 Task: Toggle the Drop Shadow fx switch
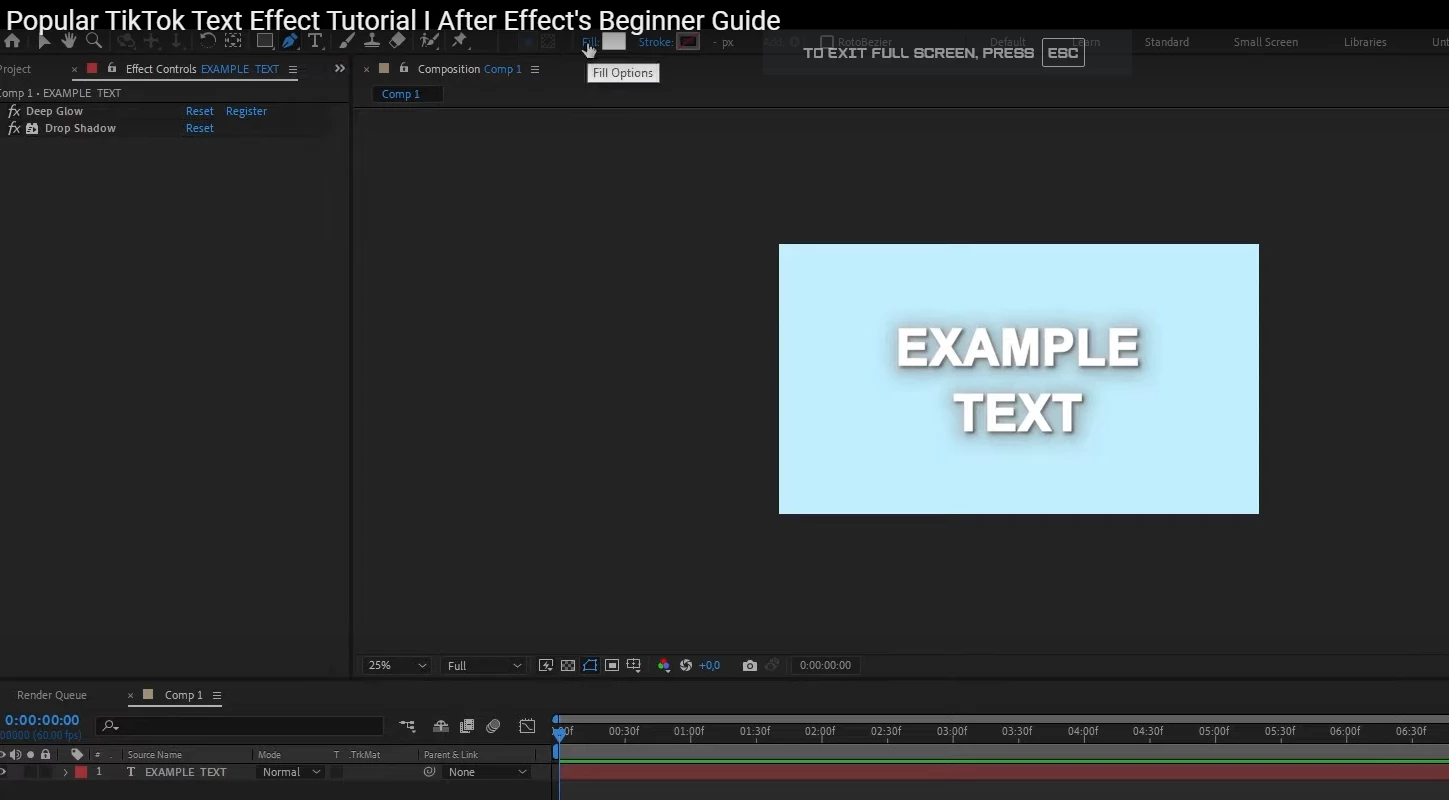tap(14, 128)
